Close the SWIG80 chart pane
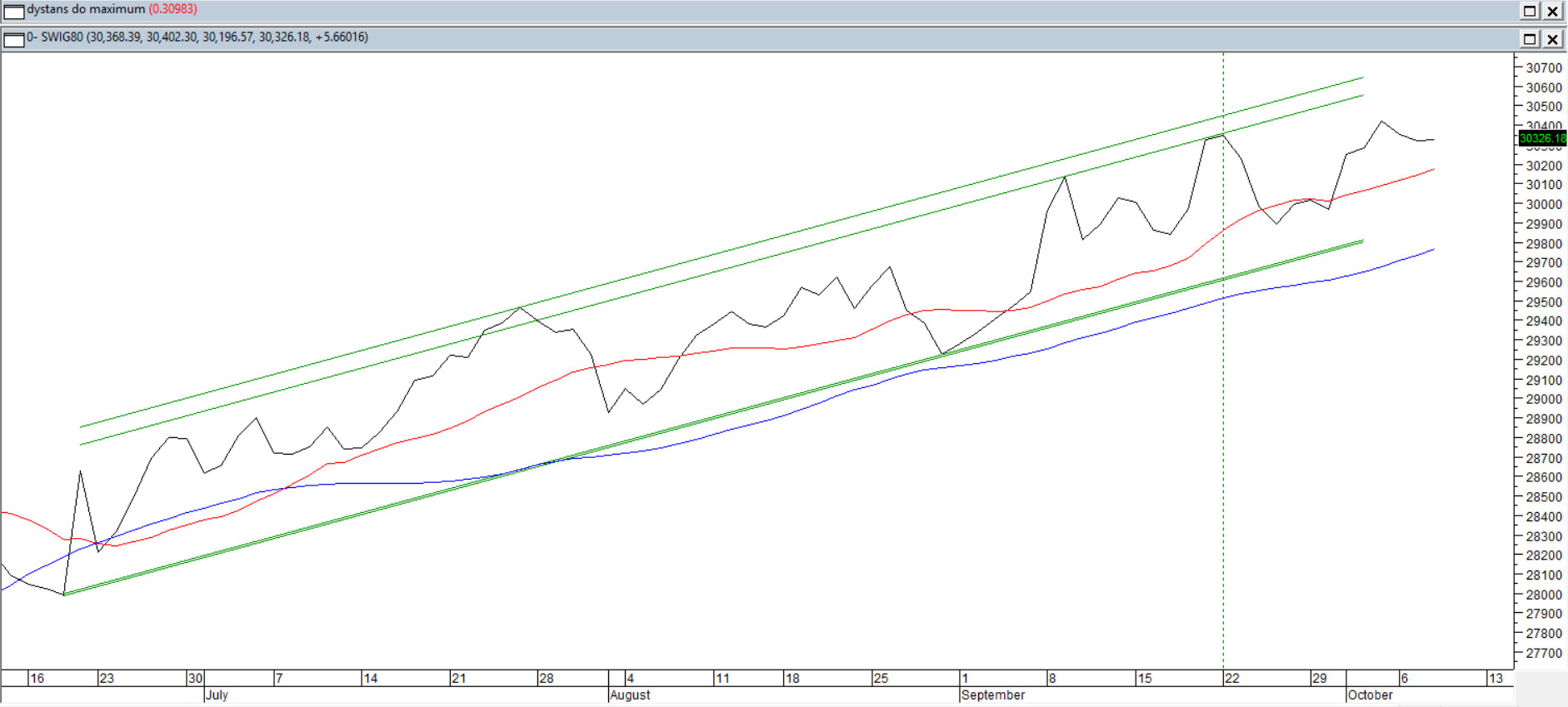1568x707 pixels. pos(1553,39)
